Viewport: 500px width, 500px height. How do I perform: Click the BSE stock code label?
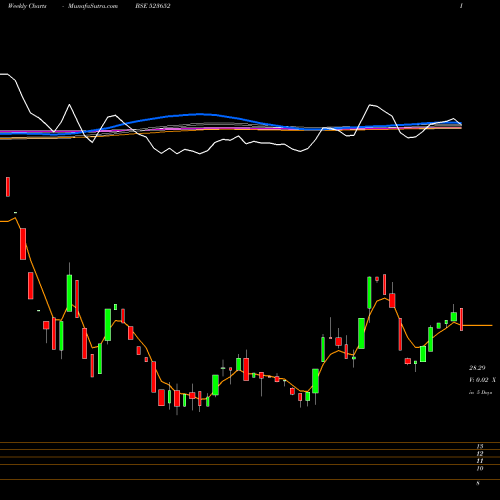pyautogui.click(x=153, y=6)
